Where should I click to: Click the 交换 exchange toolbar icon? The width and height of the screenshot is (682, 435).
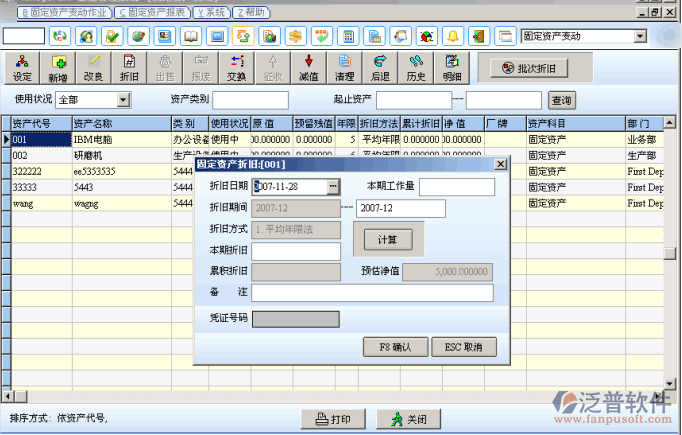[x=236, y=68]
